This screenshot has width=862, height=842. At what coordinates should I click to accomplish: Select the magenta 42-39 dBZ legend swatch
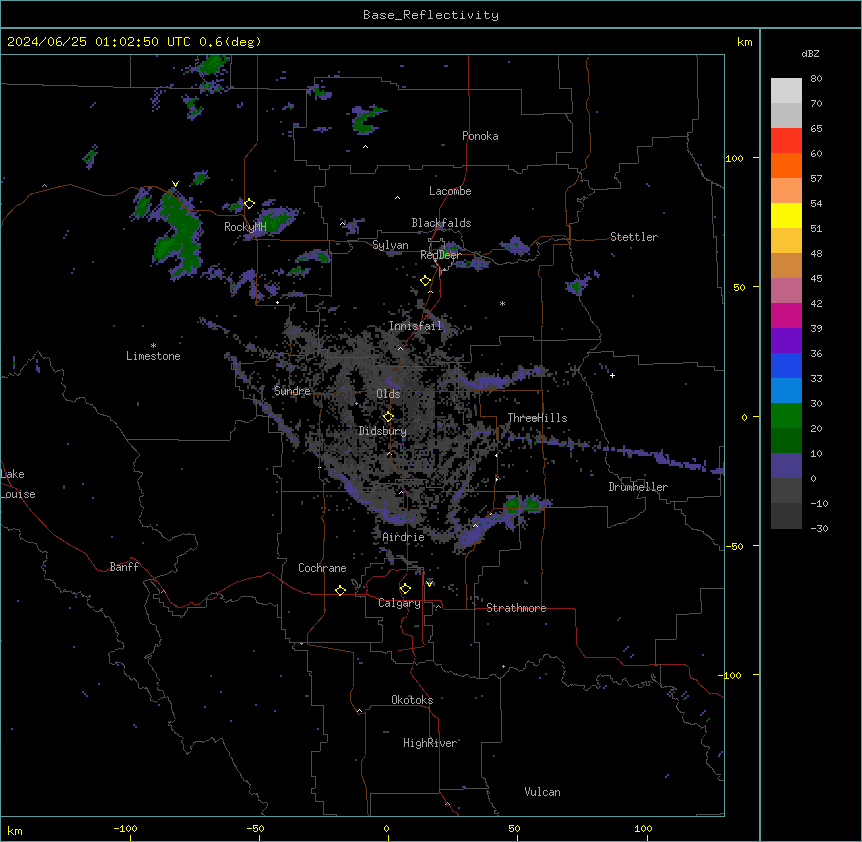786,315
